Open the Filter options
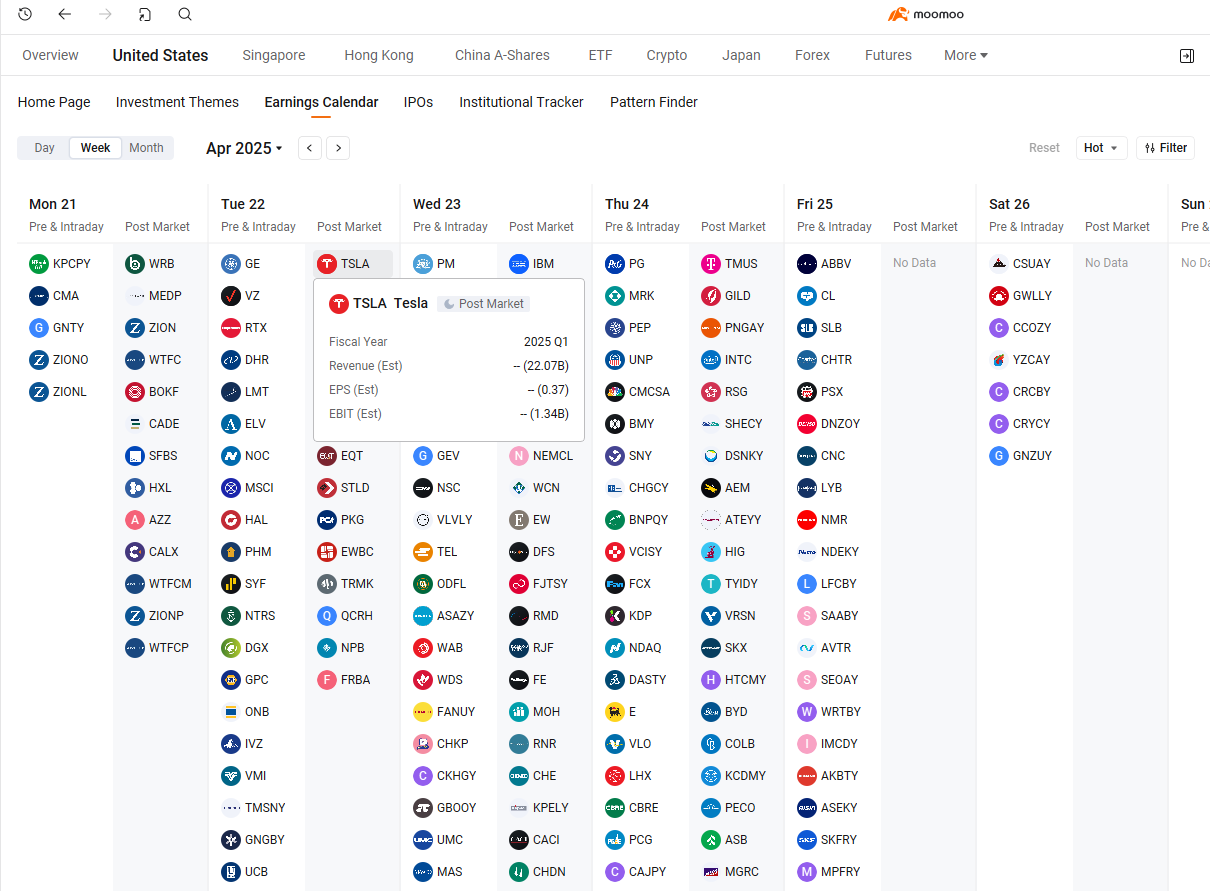Viewport: 1210px width, 891px height. (1165, 148)
